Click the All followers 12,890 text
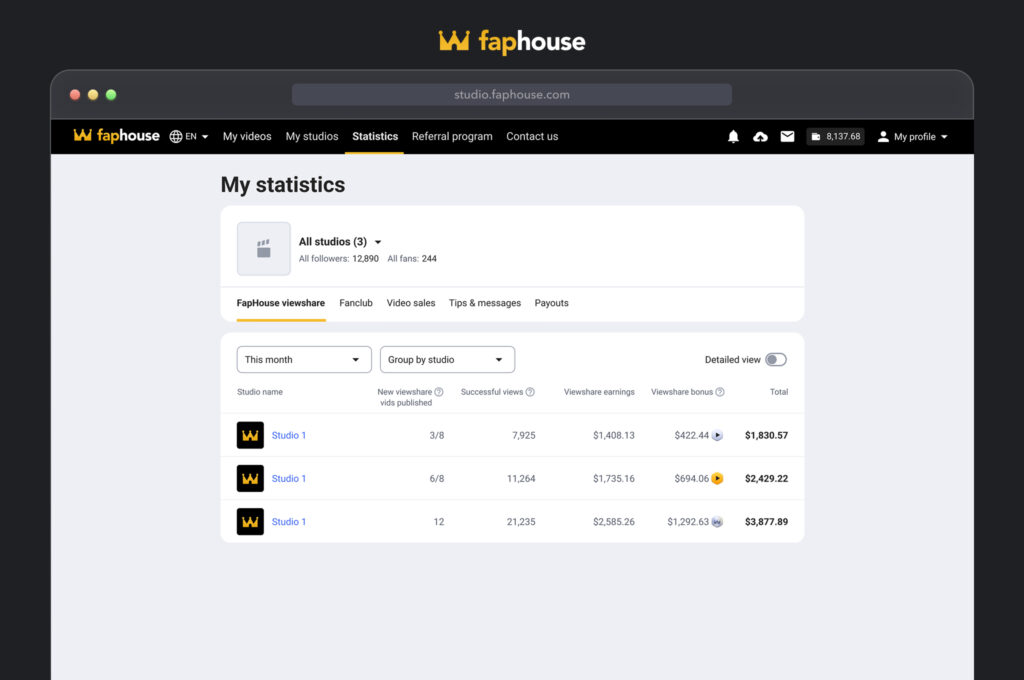Viewport: 1024px width, 680px height. click(x=338, y=259)
